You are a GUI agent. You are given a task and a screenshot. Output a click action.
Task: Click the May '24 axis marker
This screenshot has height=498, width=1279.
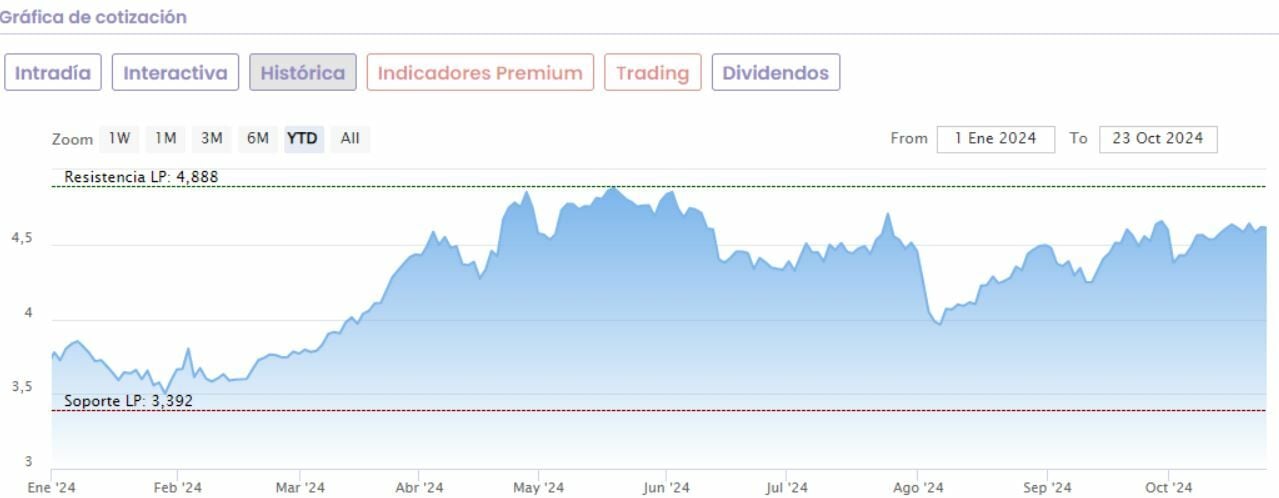coord(538,488)
